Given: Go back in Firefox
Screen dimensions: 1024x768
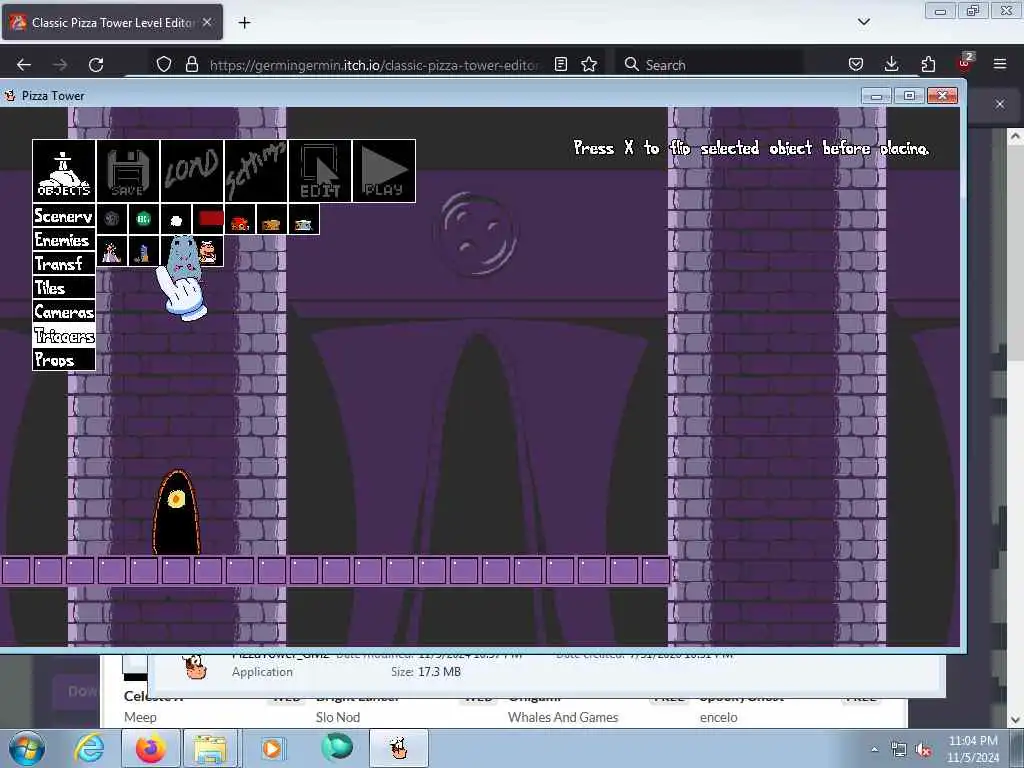Looking at the screenshot, I should (24, 65).
